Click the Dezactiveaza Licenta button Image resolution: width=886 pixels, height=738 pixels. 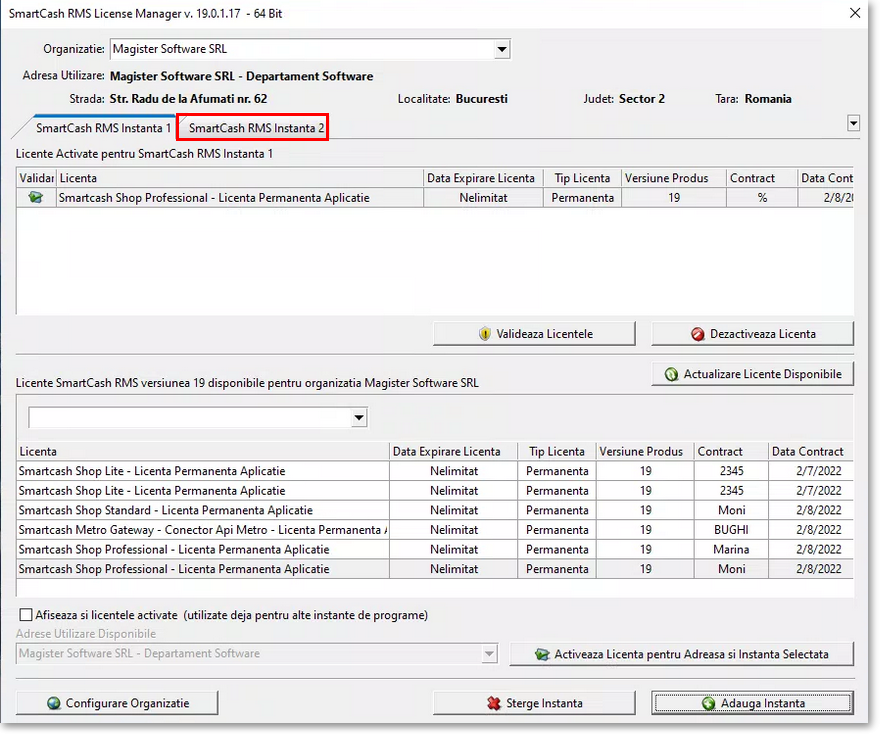pos(752,334)
